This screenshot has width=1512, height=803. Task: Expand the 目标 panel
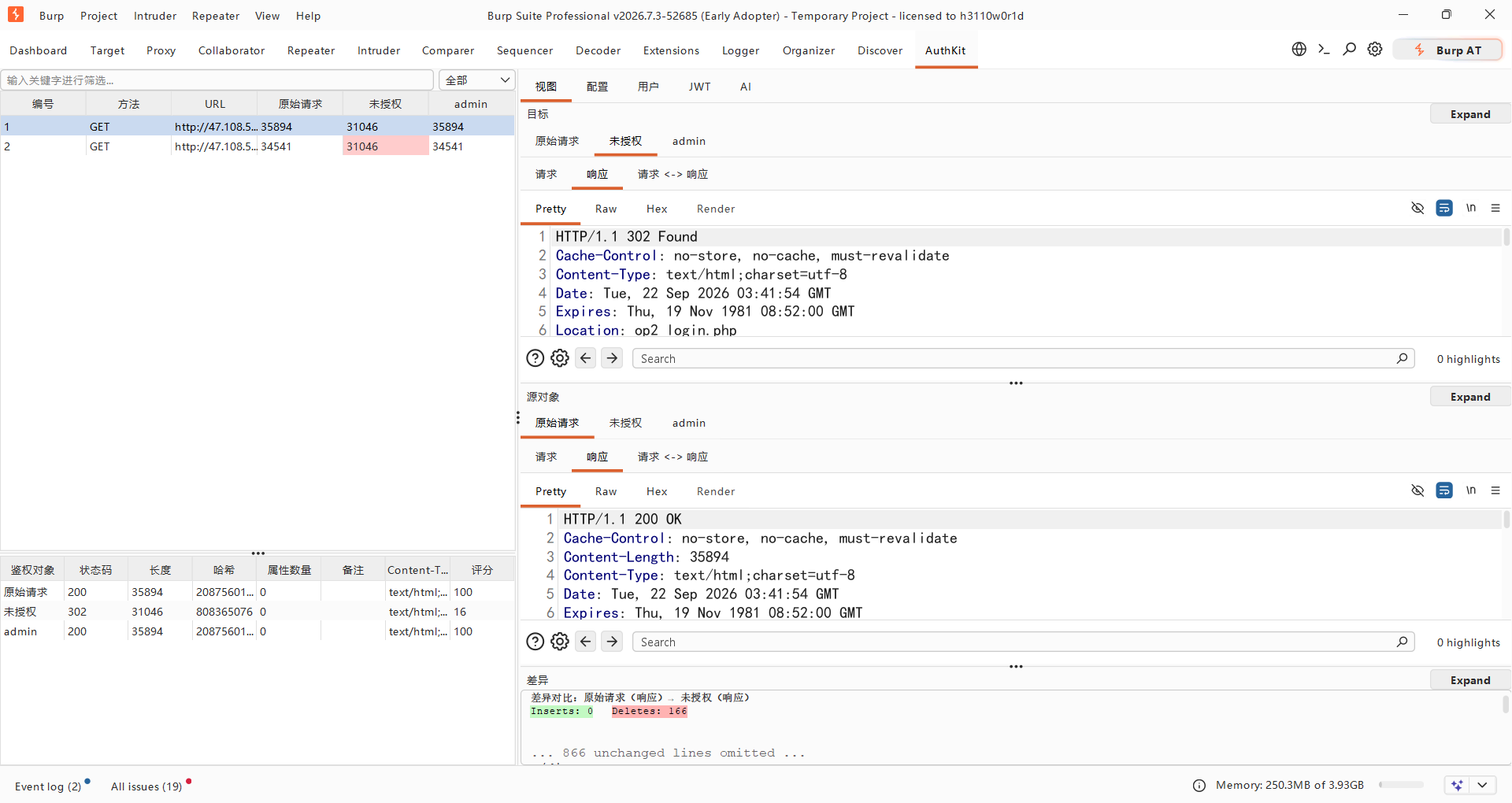(x=1469, y=114)
